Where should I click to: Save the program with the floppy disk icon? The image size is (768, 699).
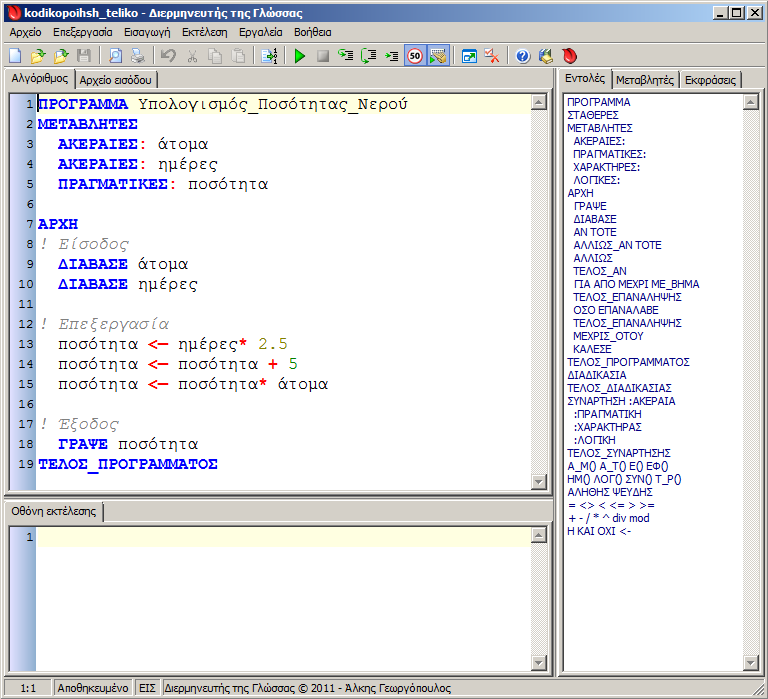click(84, 56)
